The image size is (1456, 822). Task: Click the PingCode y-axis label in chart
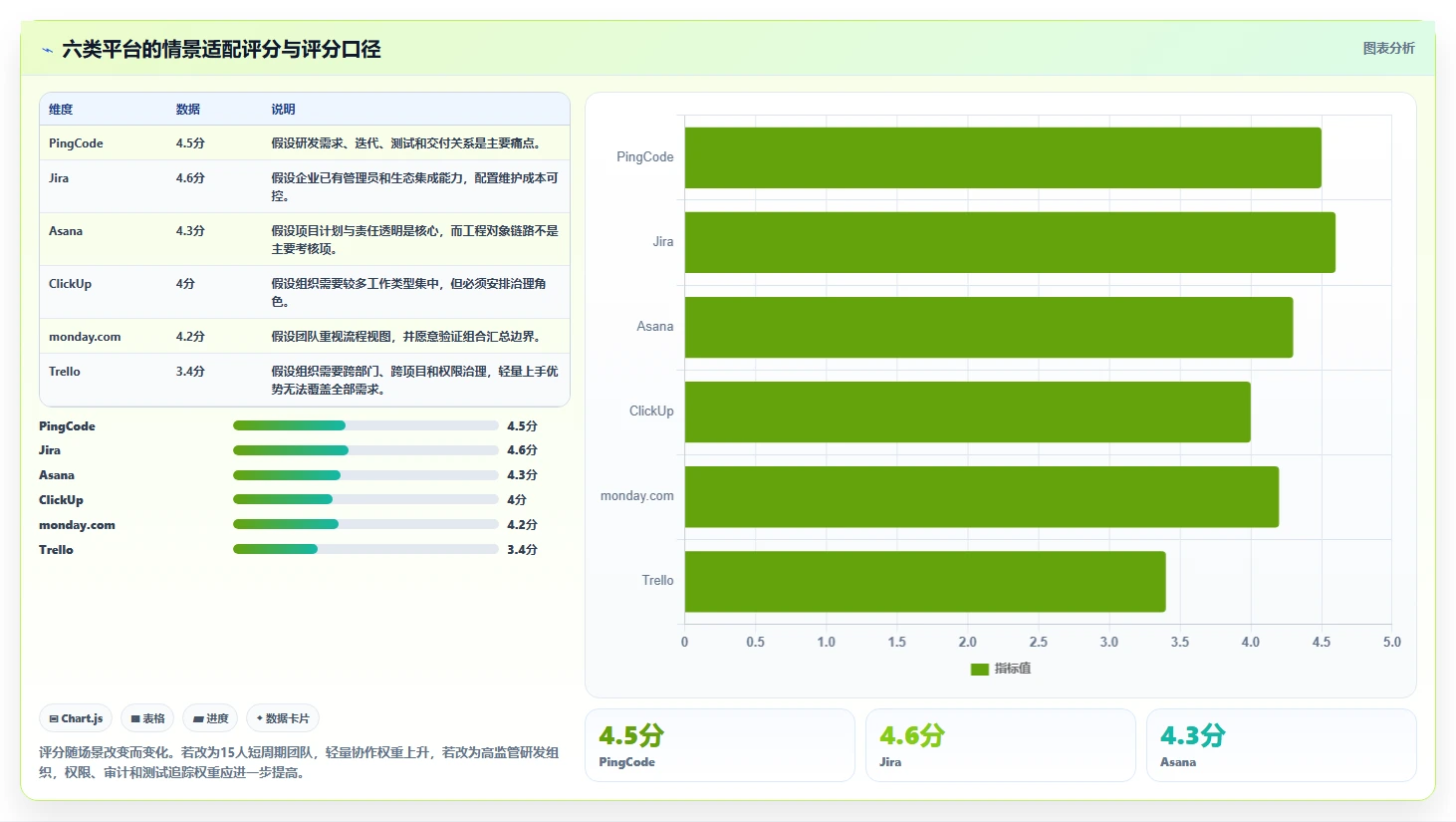coord(645,157)
